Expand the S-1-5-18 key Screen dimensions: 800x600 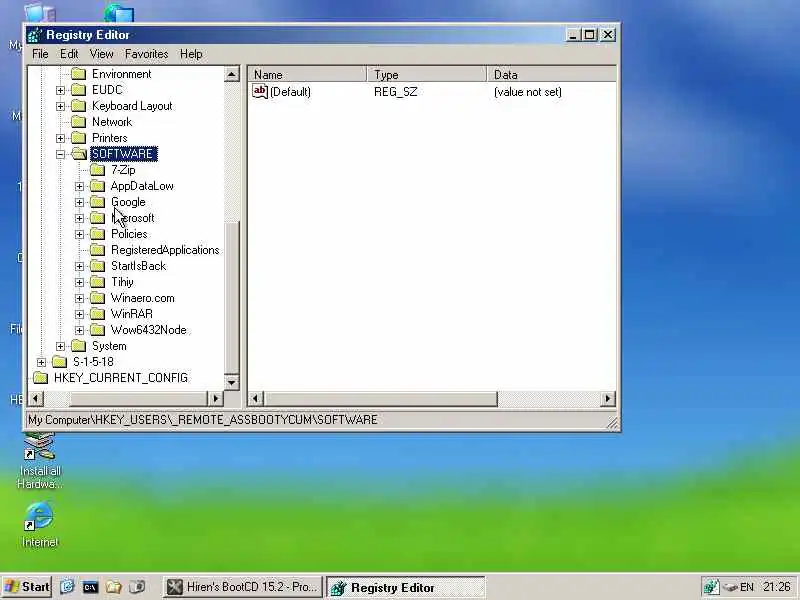[41, 362]
